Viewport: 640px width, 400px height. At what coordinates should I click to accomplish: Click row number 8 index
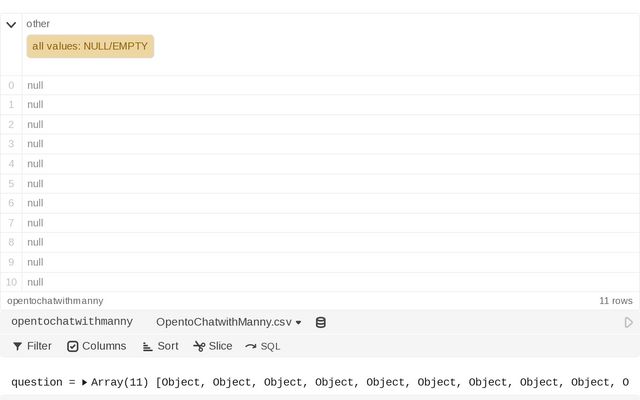11,242
